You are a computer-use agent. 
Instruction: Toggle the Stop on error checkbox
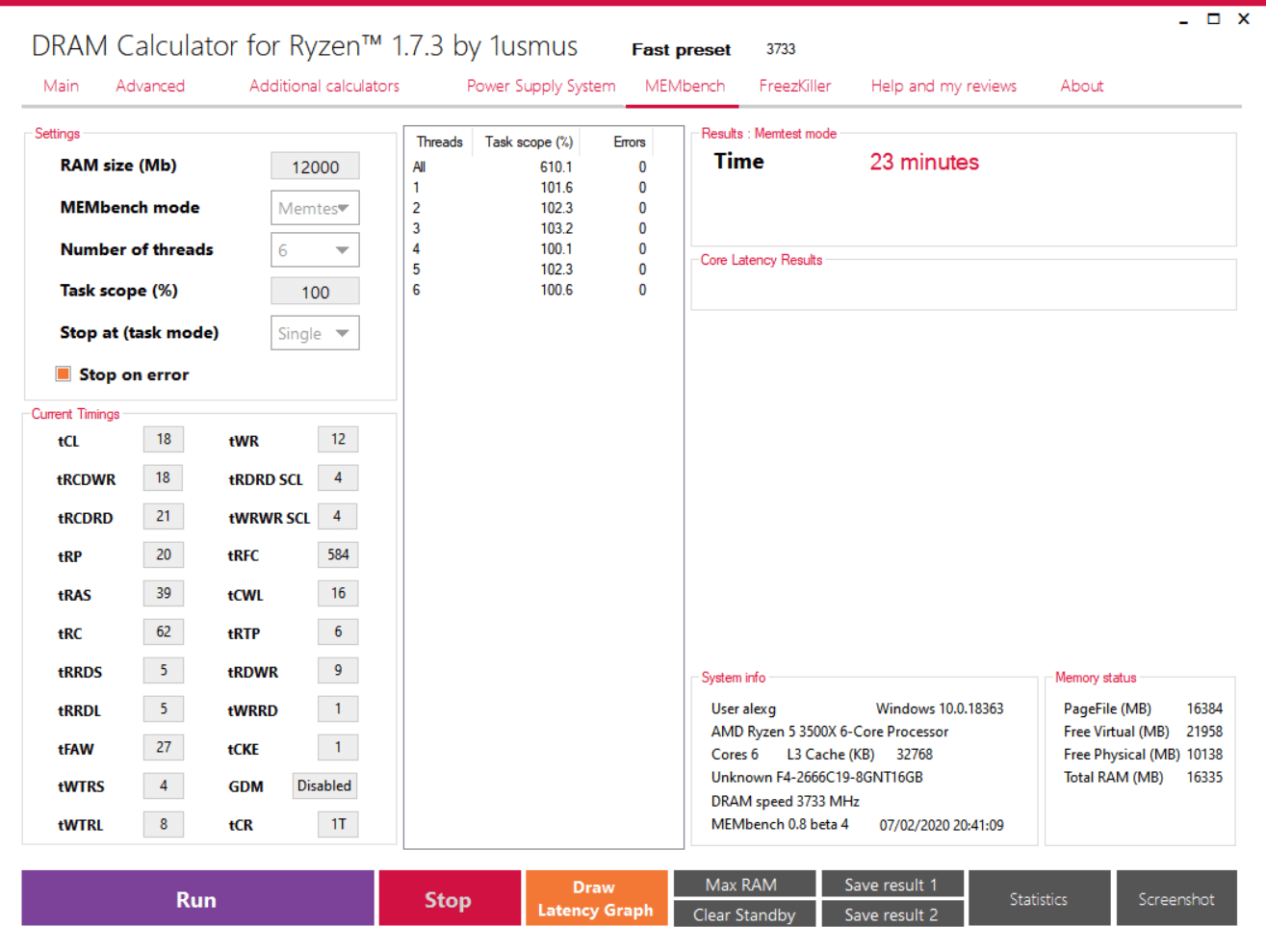click(64, 373)
